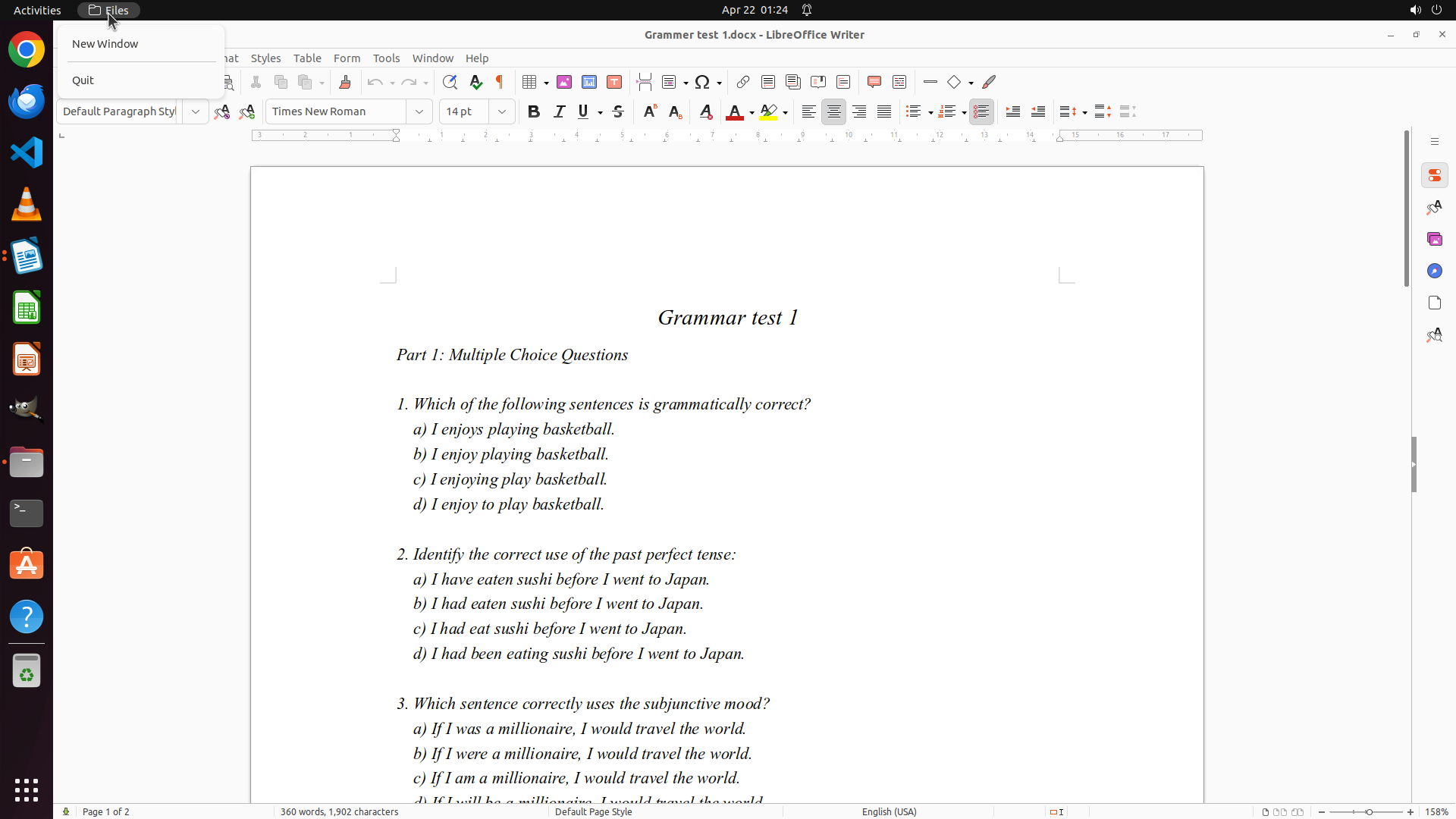Open the Table menu
The image size is (1456, 819).
point(307,58)
